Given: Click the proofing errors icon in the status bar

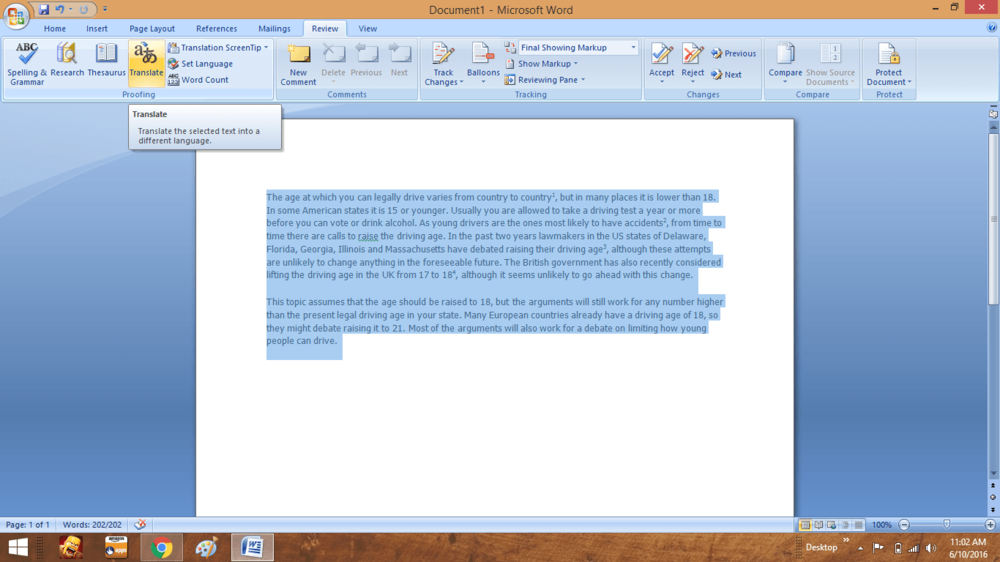Looking at the screenshot, I should click(x=140, y=524).
